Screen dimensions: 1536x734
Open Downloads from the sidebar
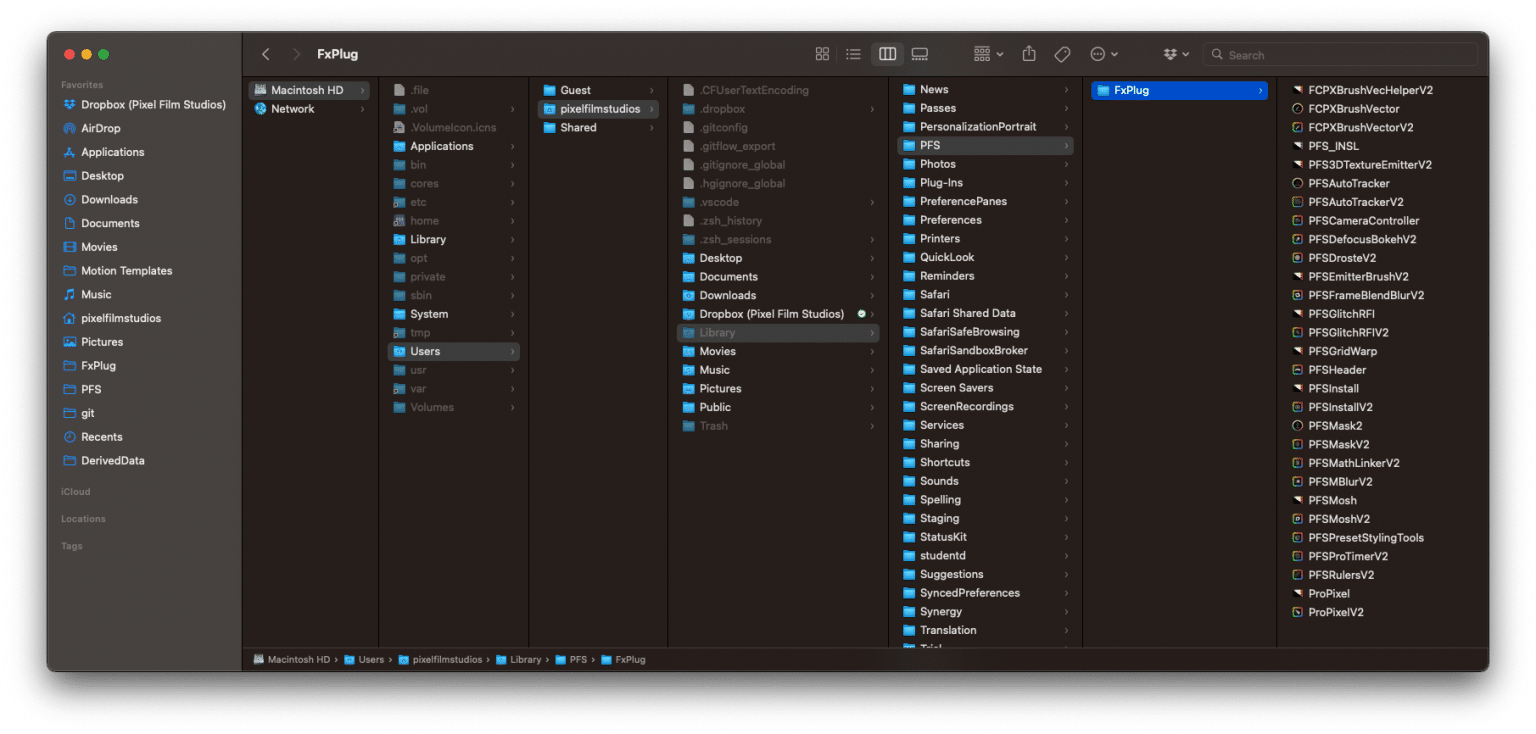coord(101,200)
